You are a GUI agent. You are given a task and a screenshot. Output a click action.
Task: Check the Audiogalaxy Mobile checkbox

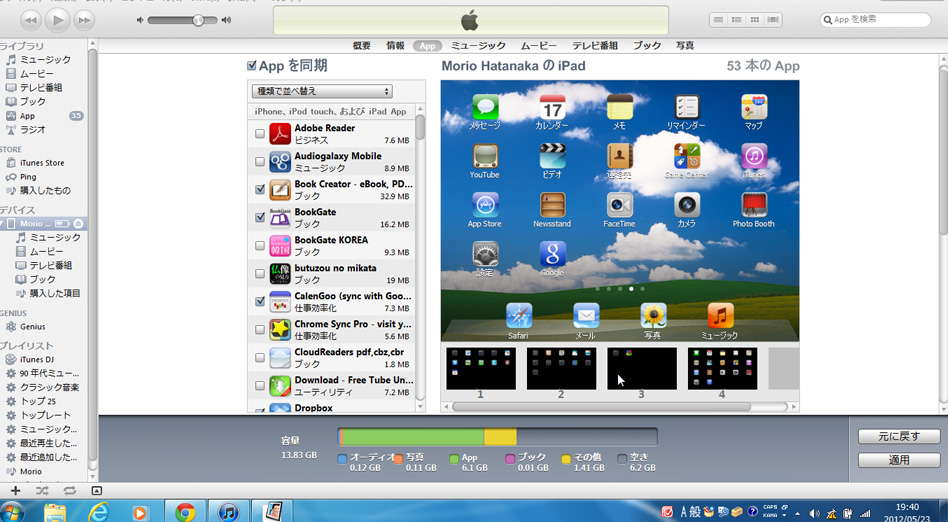(x=260, y=161)
